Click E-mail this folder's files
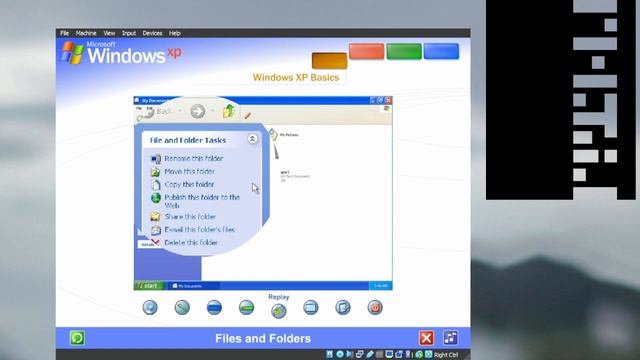 [x=200, y=230]
